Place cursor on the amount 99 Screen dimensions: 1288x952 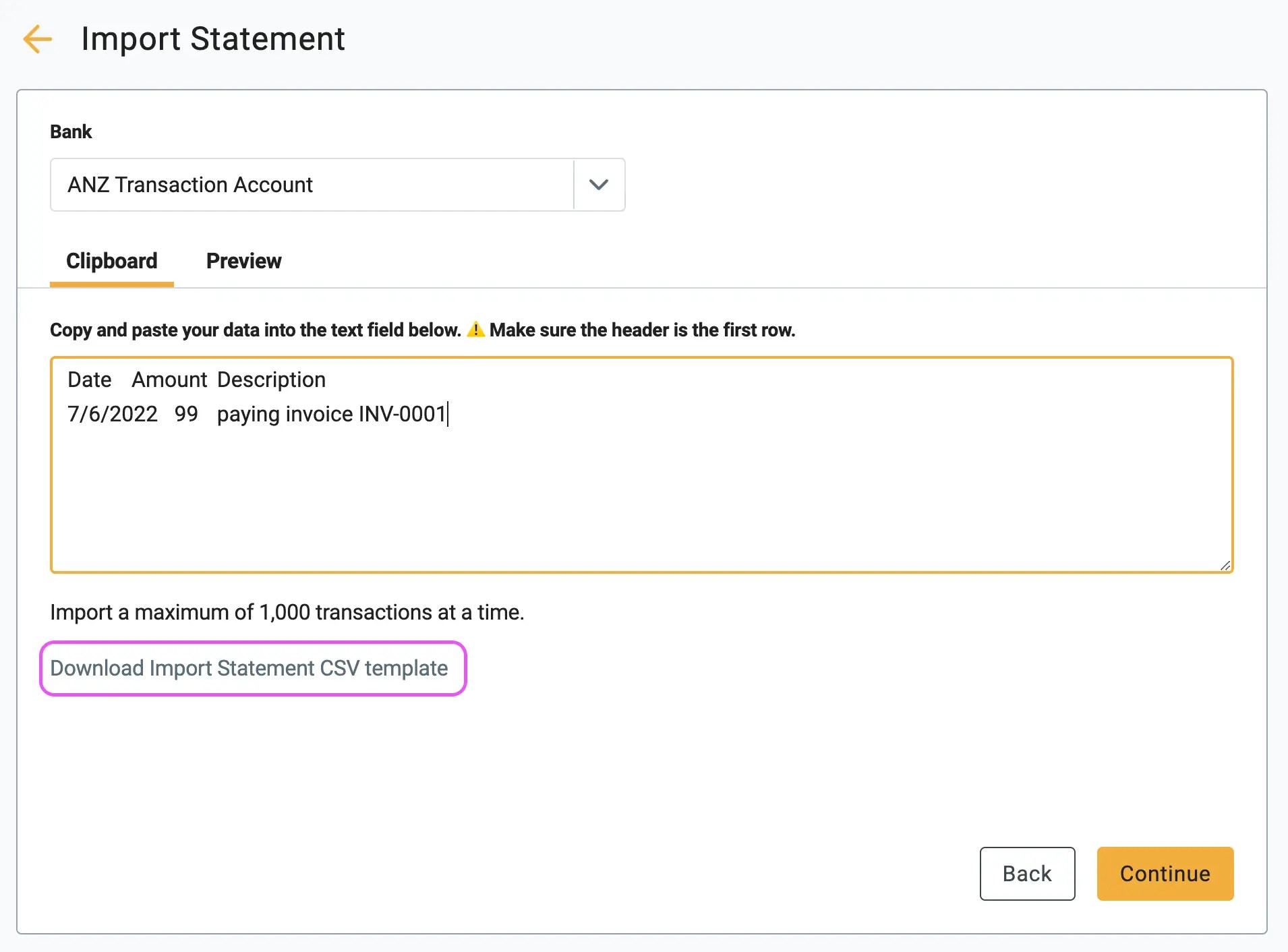tap(186, 414)
